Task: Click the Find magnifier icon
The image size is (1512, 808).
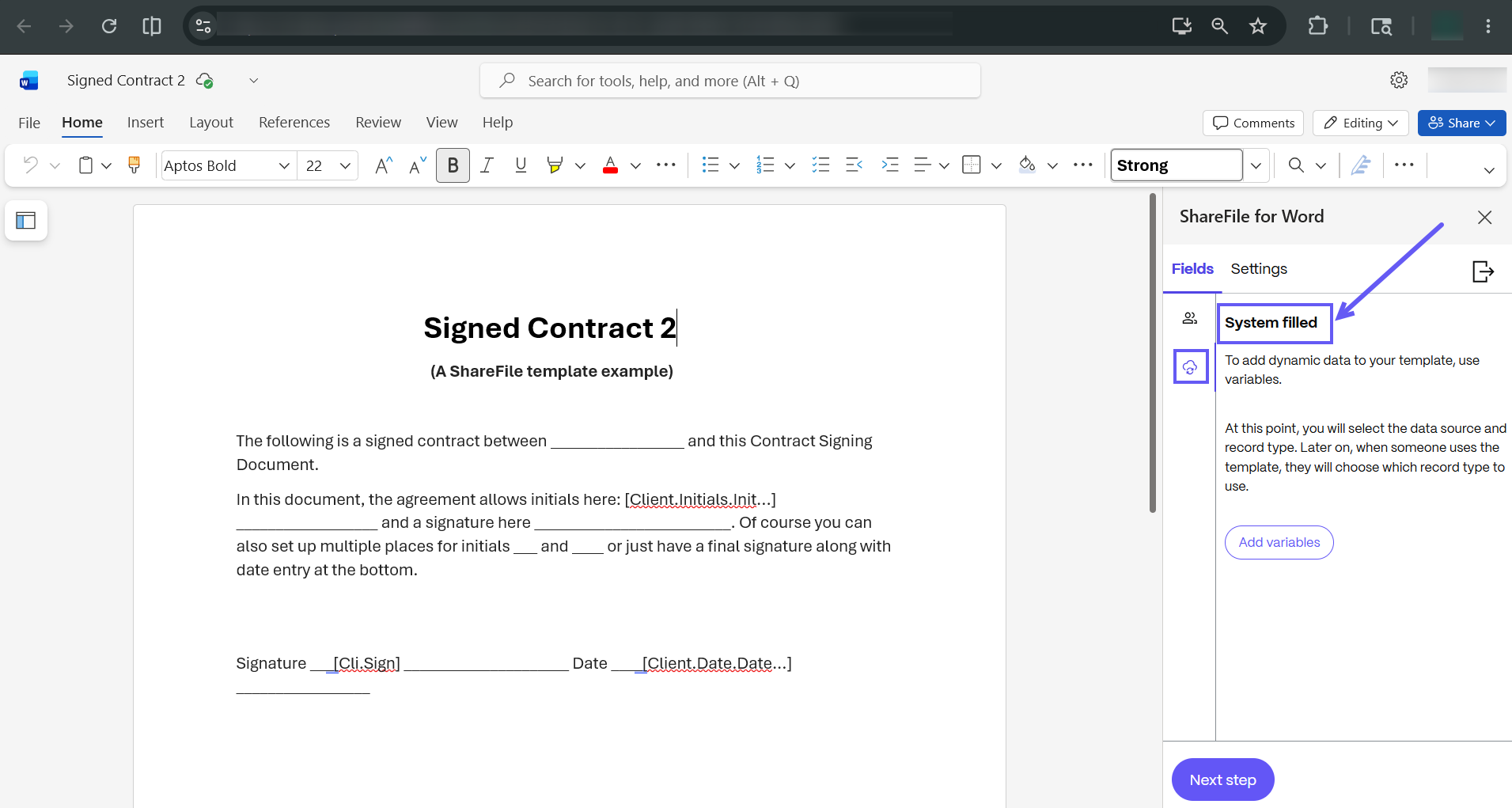Action: point(1296,165)
